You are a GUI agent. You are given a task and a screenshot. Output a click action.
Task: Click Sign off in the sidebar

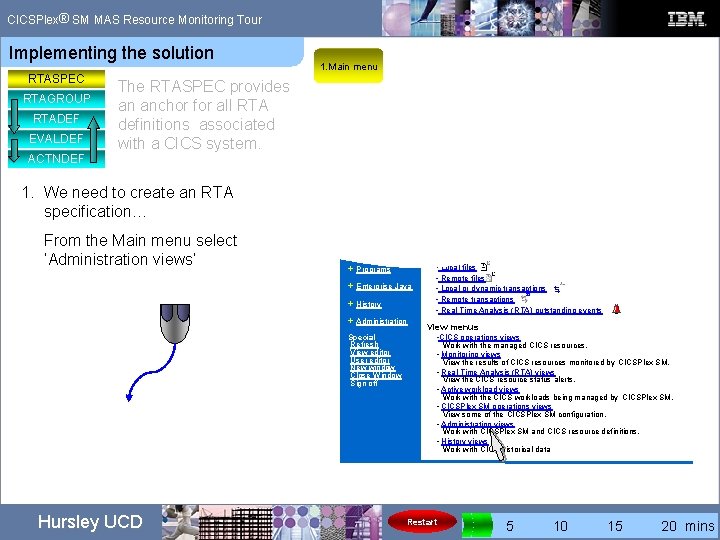pos(364,383)
